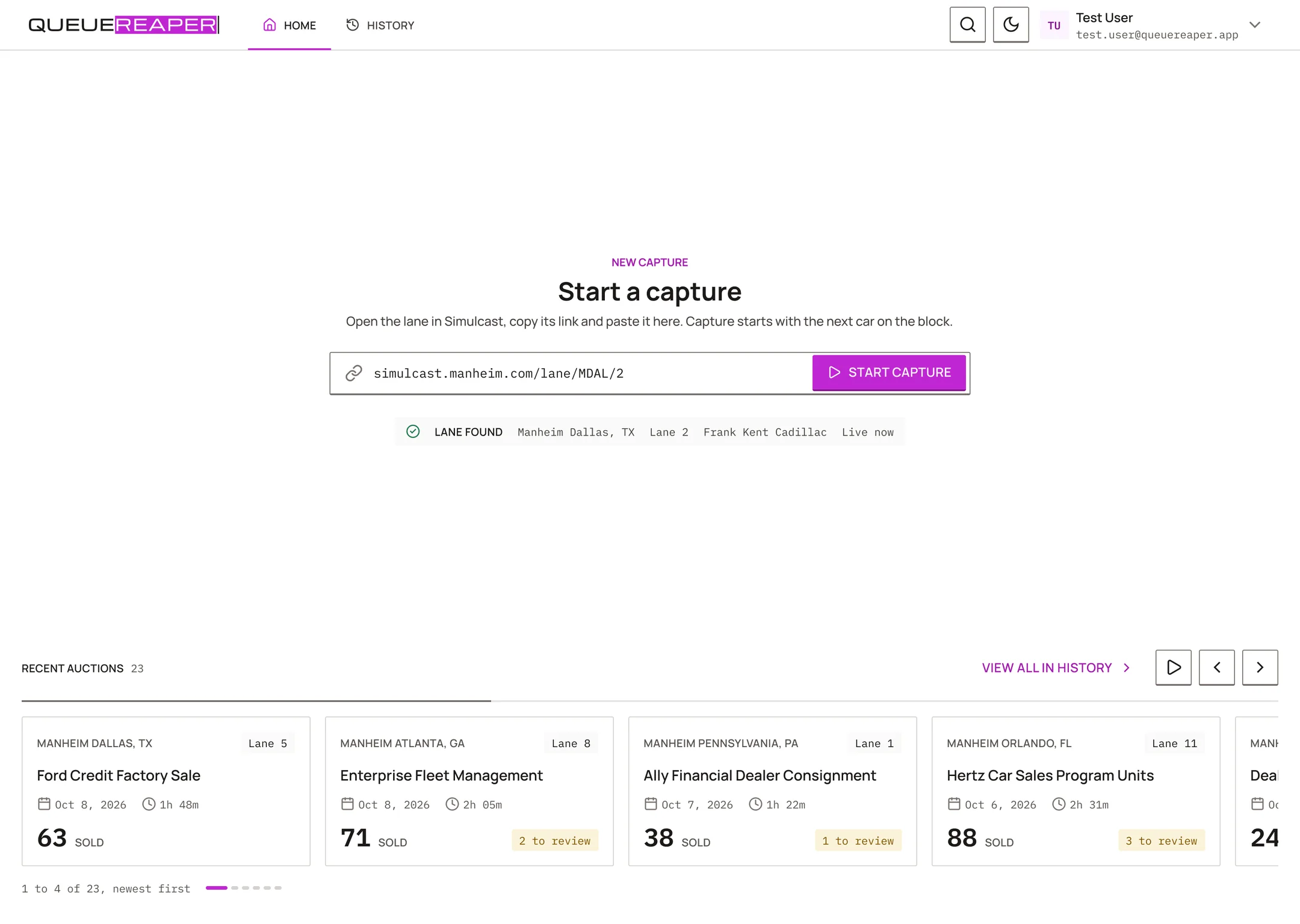This screenshot has width=1300, height=924.
Task: Click the first active pagination dot
Action: tap(217, 888)
